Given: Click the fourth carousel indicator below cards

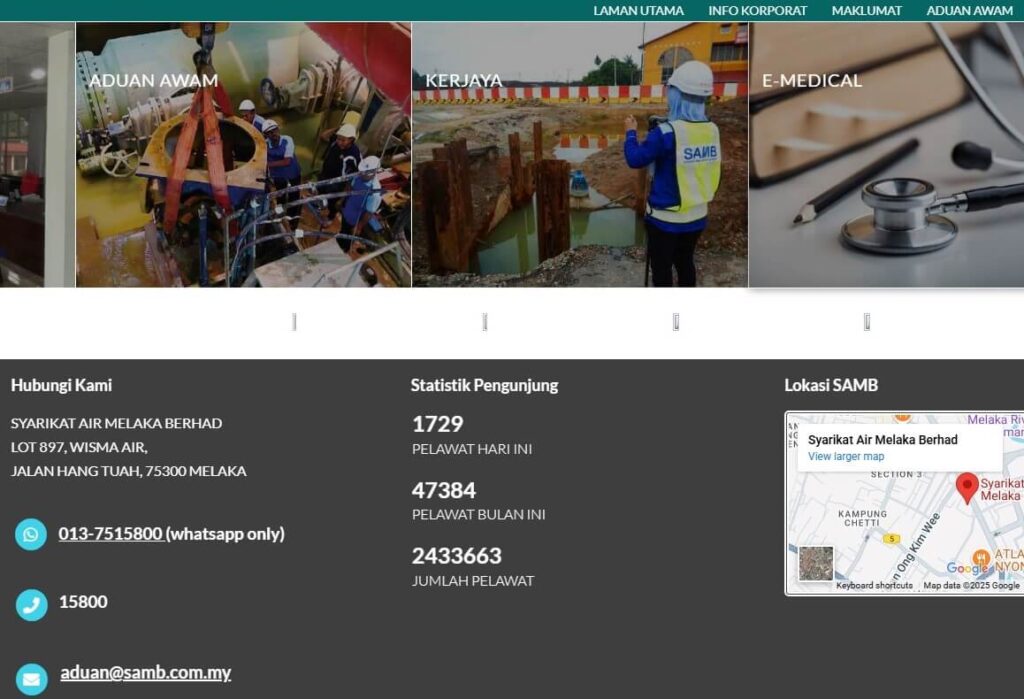Looking at the screenshot, I should click(x=867, y=321).
